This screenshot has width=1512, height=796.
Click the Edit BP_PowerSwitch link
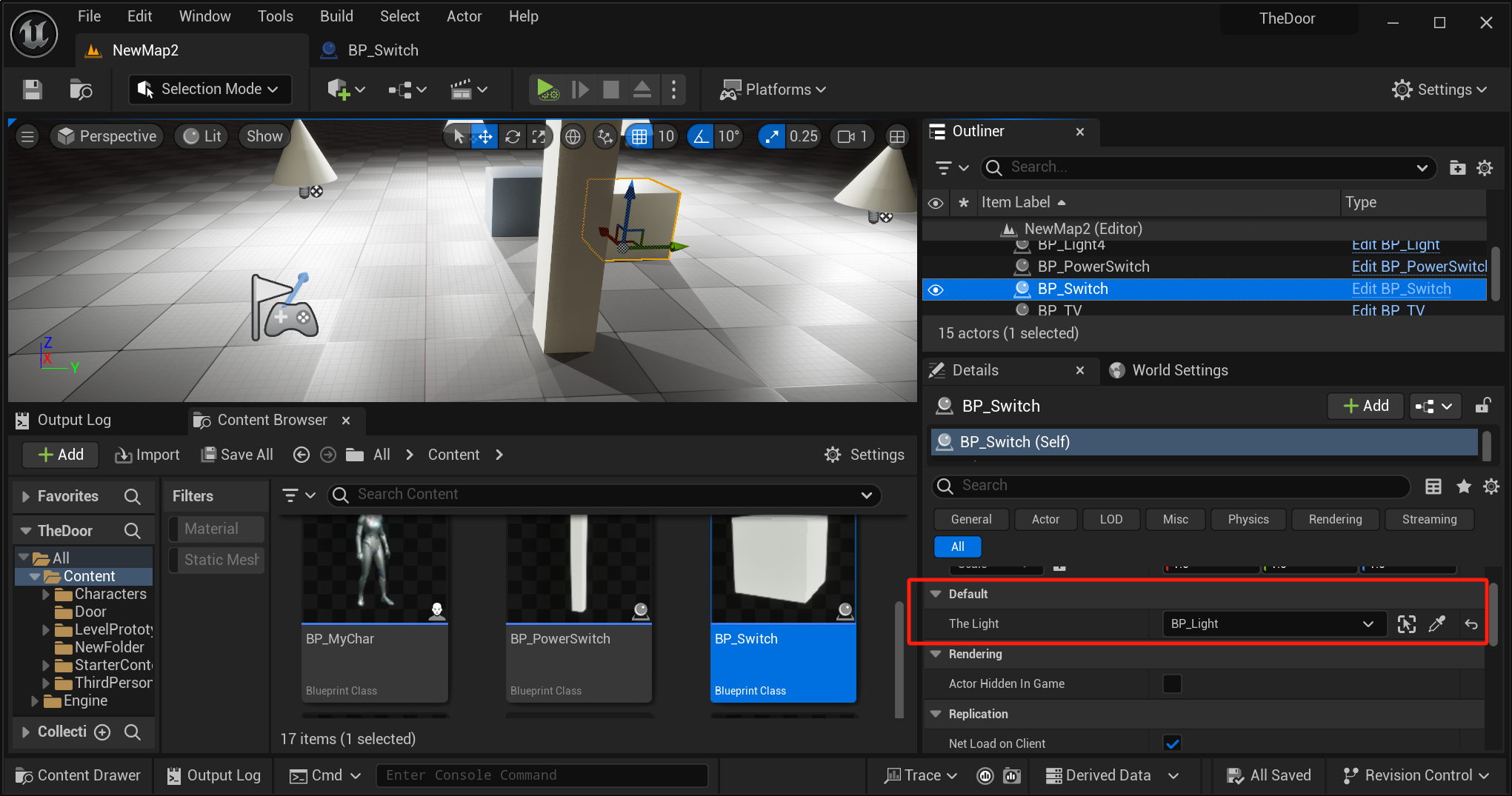pos(1419,267)
